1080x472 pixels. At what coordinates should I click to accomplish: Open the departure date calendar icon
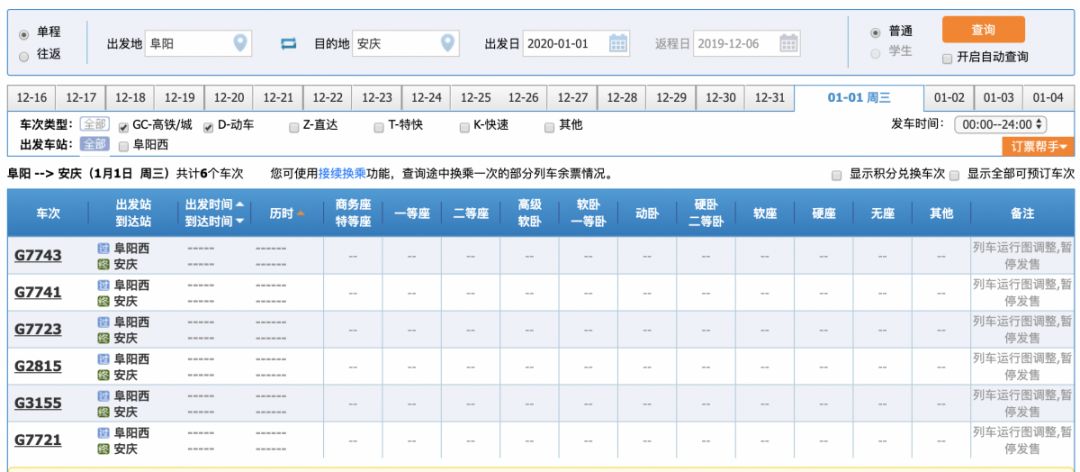click(618, 43)
